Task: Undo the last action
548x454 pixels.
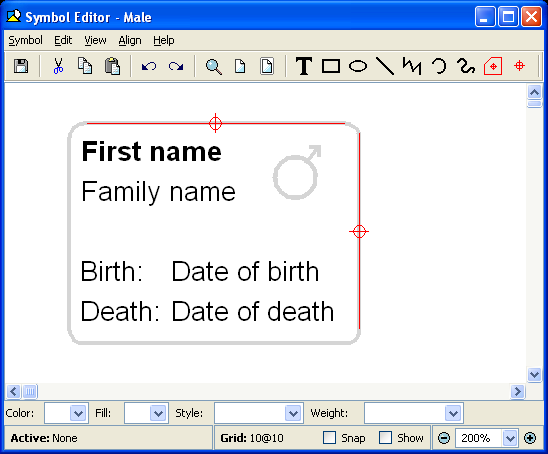Action: coord(149,66)
